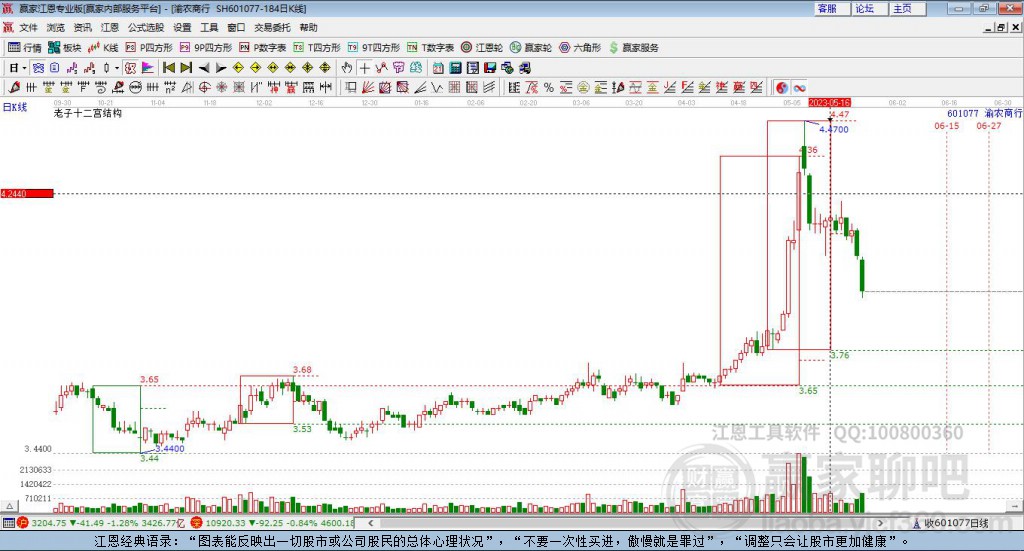This screenshot has width=1024, height=551.
Task: Toggle the highlighted chart overlay icon
Action: pos(130,68)
